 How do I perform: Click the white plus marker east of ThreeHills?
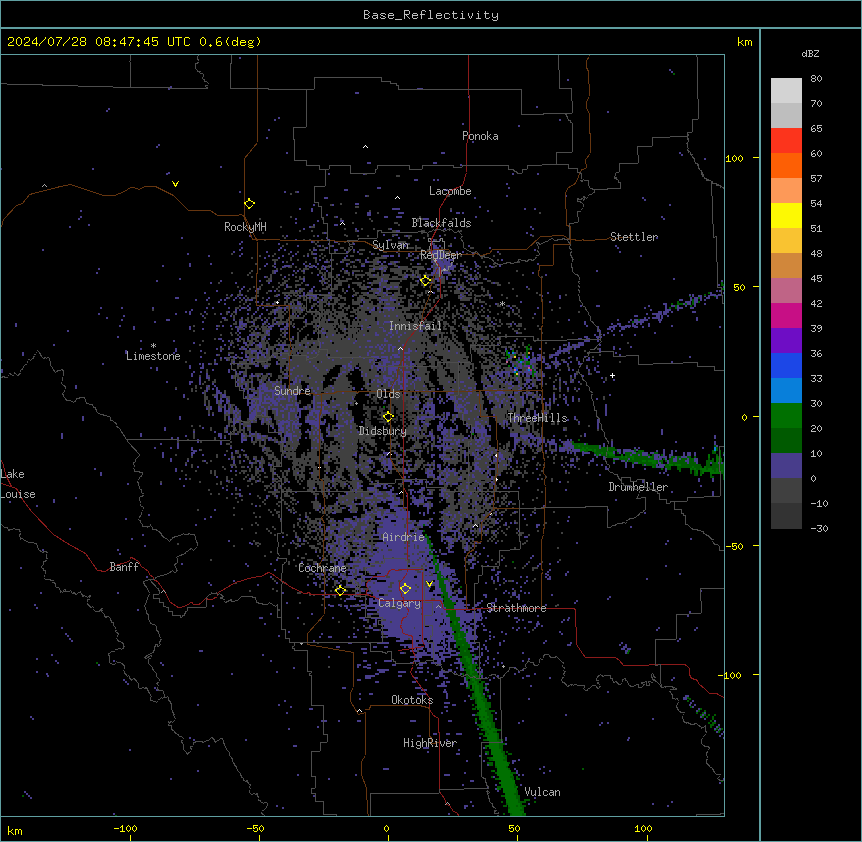tap(612, 376)
